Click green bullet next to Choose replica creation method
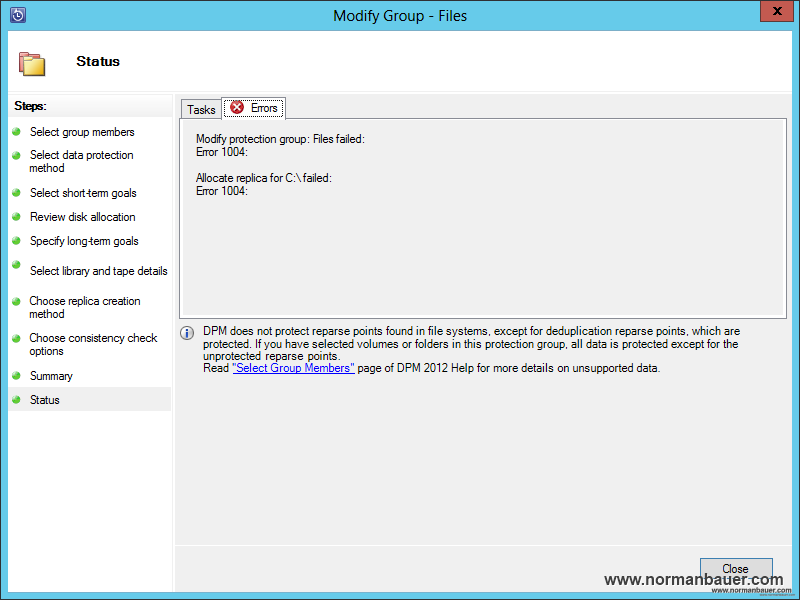Image resolution: width=800 pixels, height=600 pixels. [x=16, y=301]
